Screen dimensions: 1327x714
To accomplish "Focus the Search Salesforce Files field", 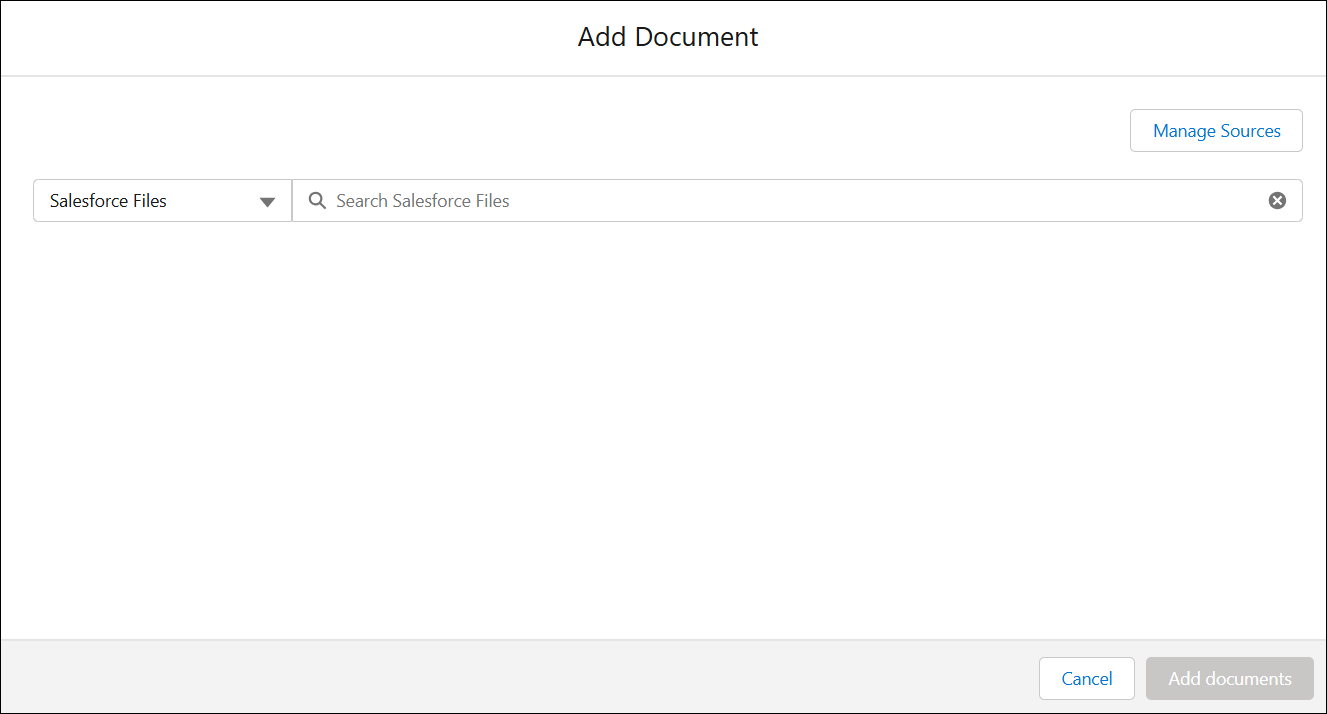I will (797, 201).
